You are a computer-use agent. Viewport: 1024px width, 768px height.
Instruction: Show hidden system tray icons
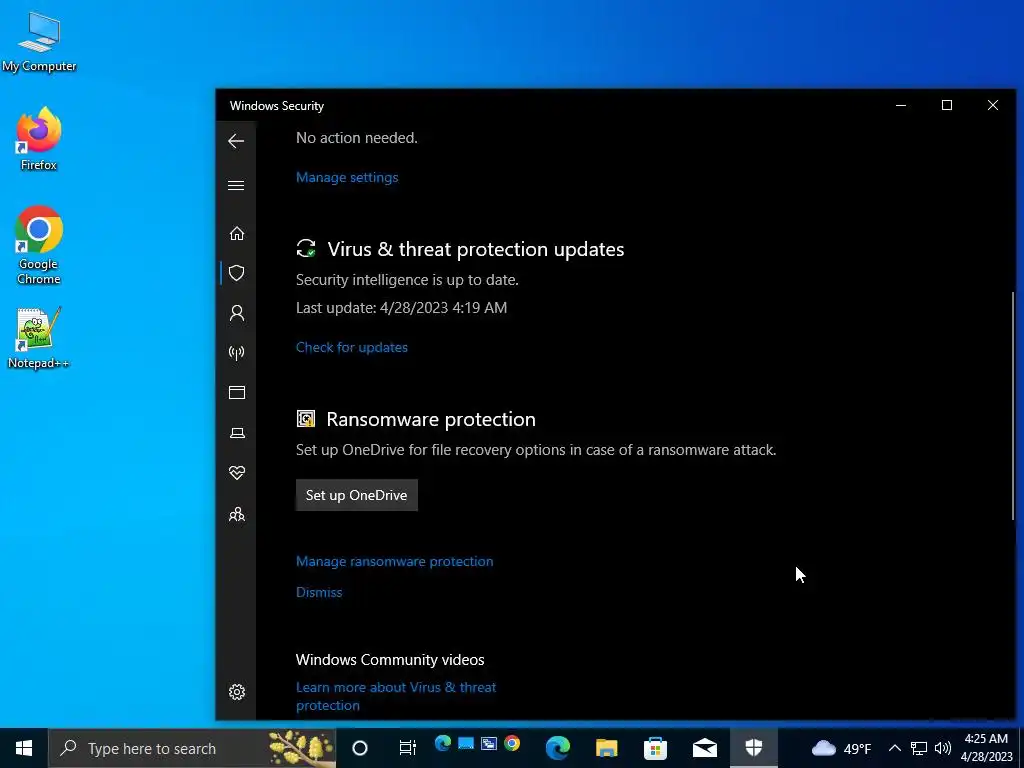(x=895, y=748)
